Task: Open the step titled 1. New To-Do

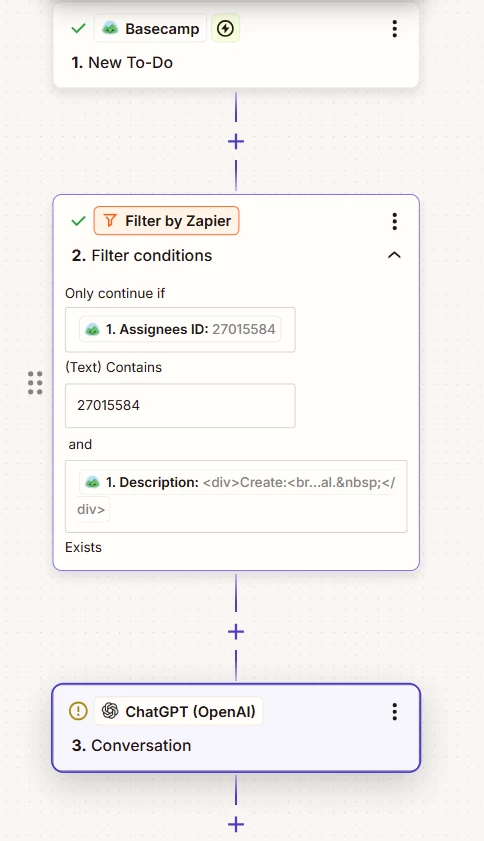Action: click(122, 63)
